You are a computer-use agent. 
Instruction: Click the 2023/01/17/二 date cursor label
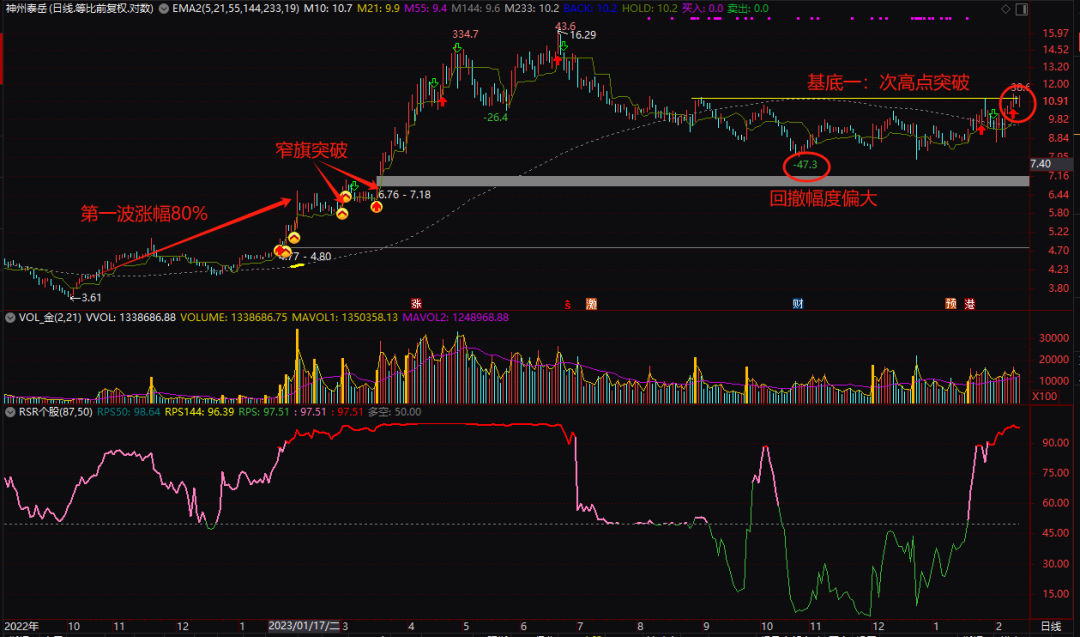point(304,626)
